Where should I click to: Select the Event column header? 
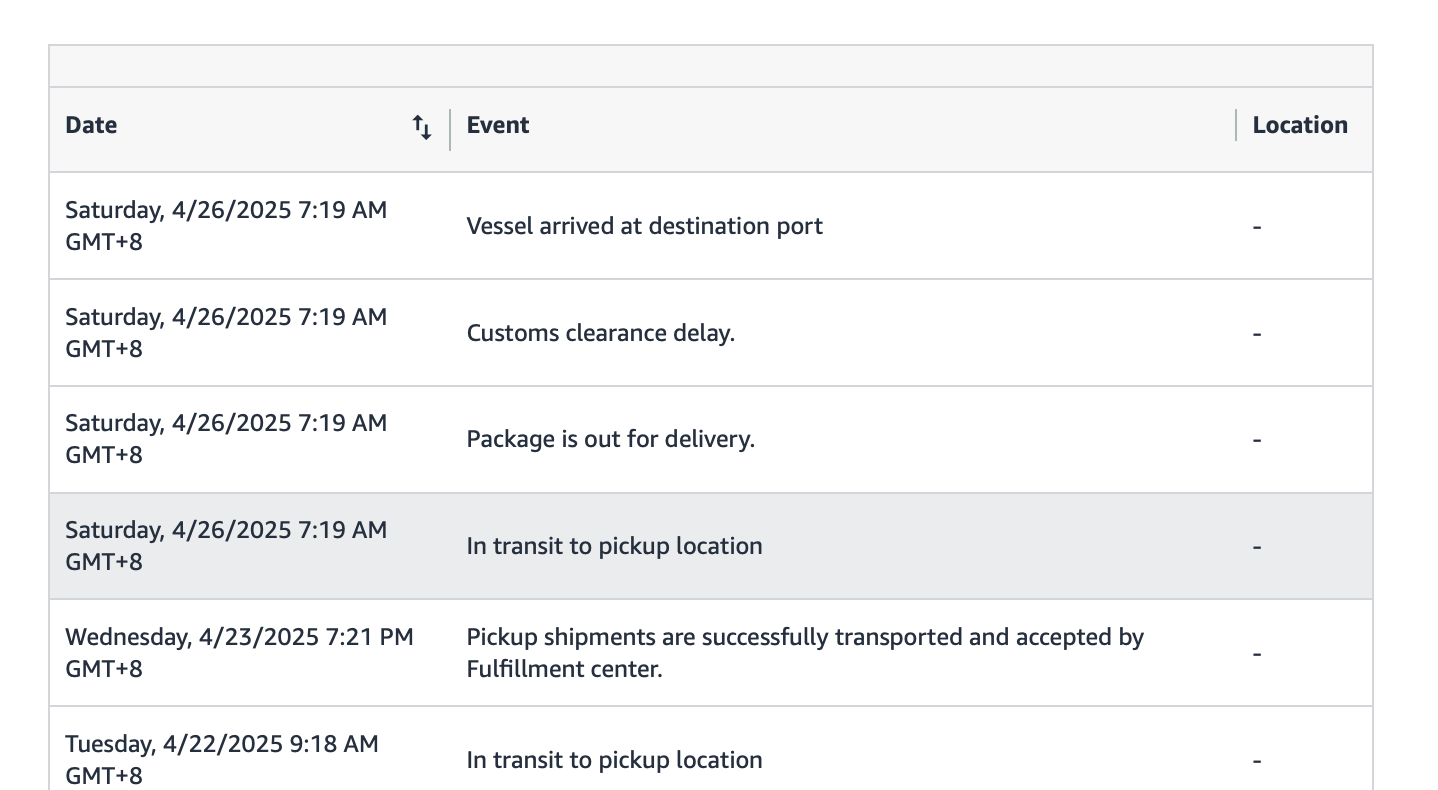coord(498,125)
